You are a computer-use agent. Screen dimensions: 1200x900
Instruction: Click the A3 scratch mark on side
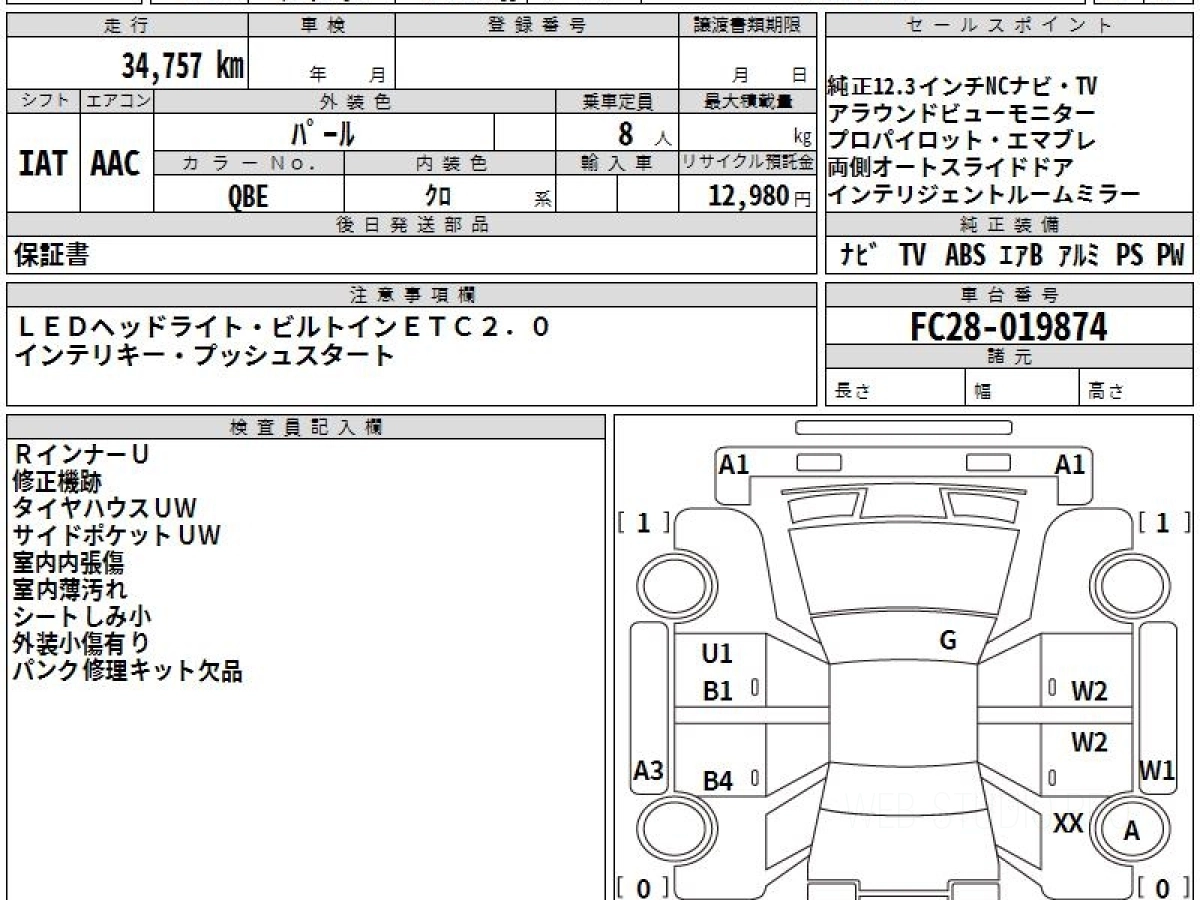649,771
